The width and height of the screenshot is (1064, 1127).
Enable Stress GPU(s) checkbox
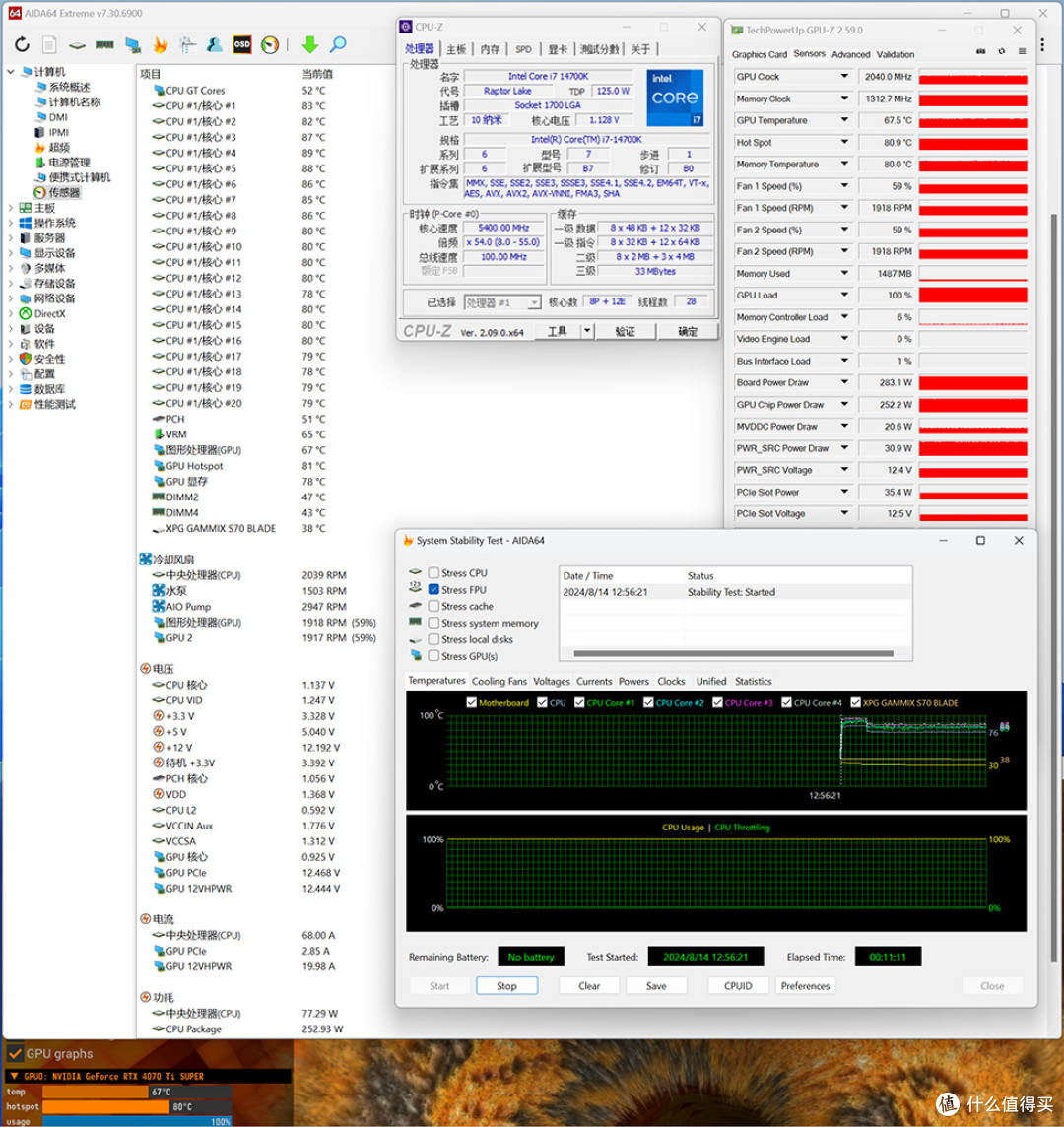(433, 655)
